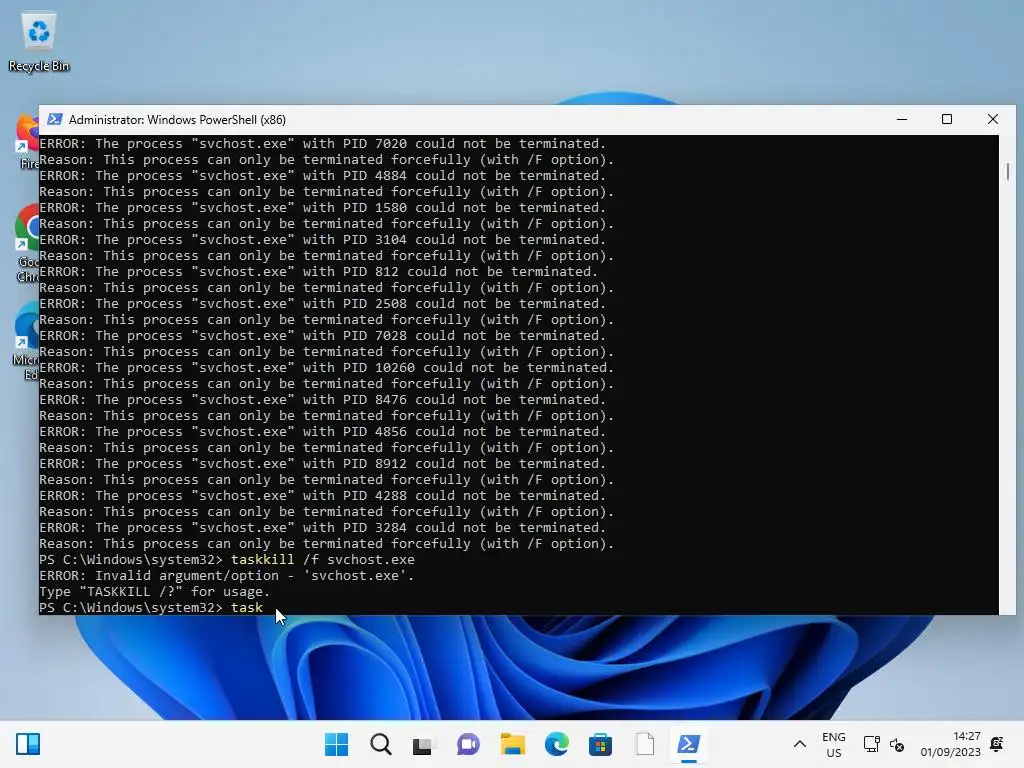
Task: Click the error line with PID 7020
Action: [x=323, y=144]
